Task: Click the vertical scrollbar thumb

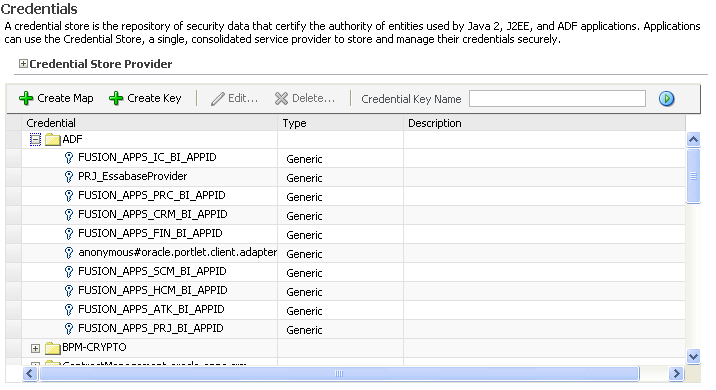Action: [x=693, y=175]
